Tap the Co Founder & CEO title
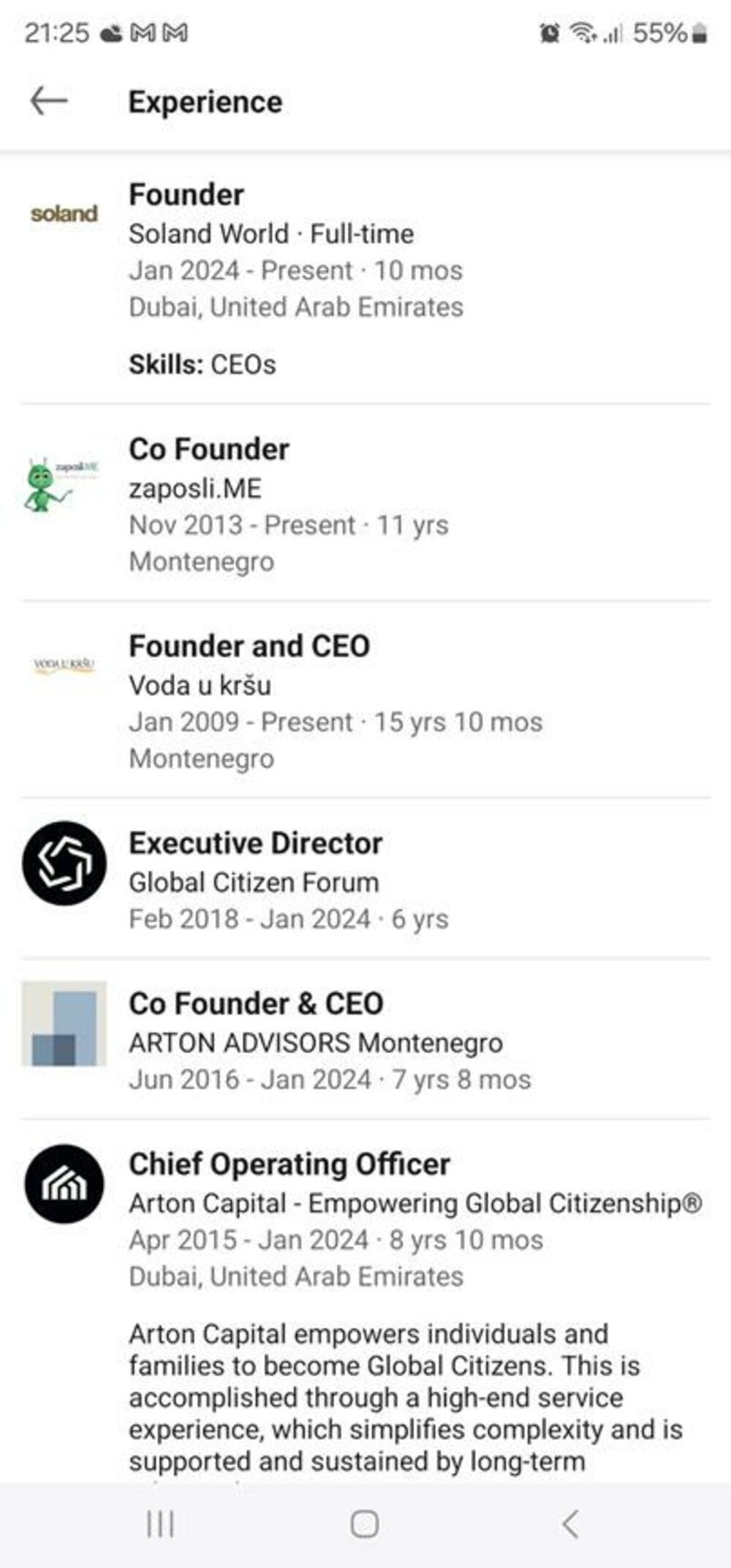The image size is (731, 1568). pyautogui.click(x=256, y=1003)
